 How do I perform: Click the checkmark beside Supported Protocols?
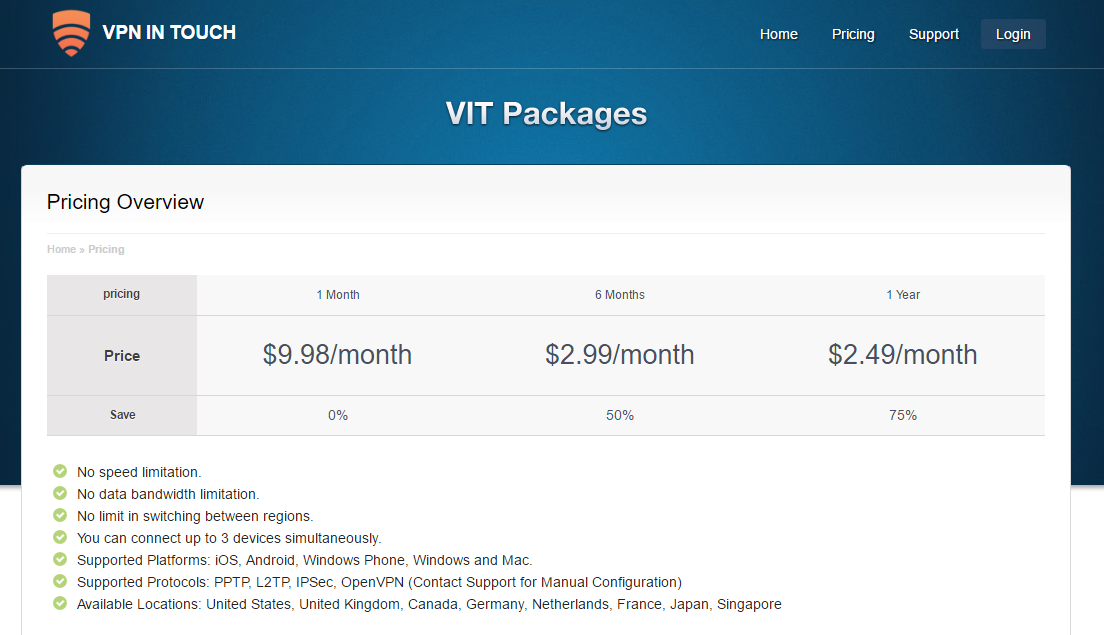point(60,581)
